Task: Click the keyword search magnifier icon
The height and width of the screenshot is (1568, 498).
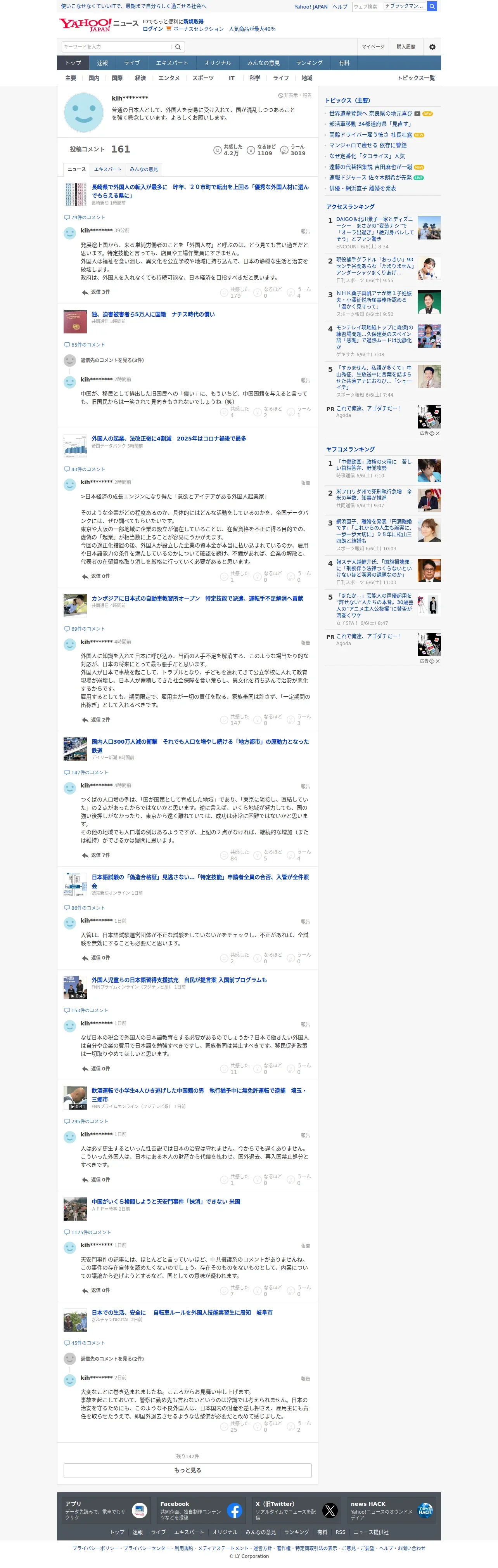Action: coord(178,47)
